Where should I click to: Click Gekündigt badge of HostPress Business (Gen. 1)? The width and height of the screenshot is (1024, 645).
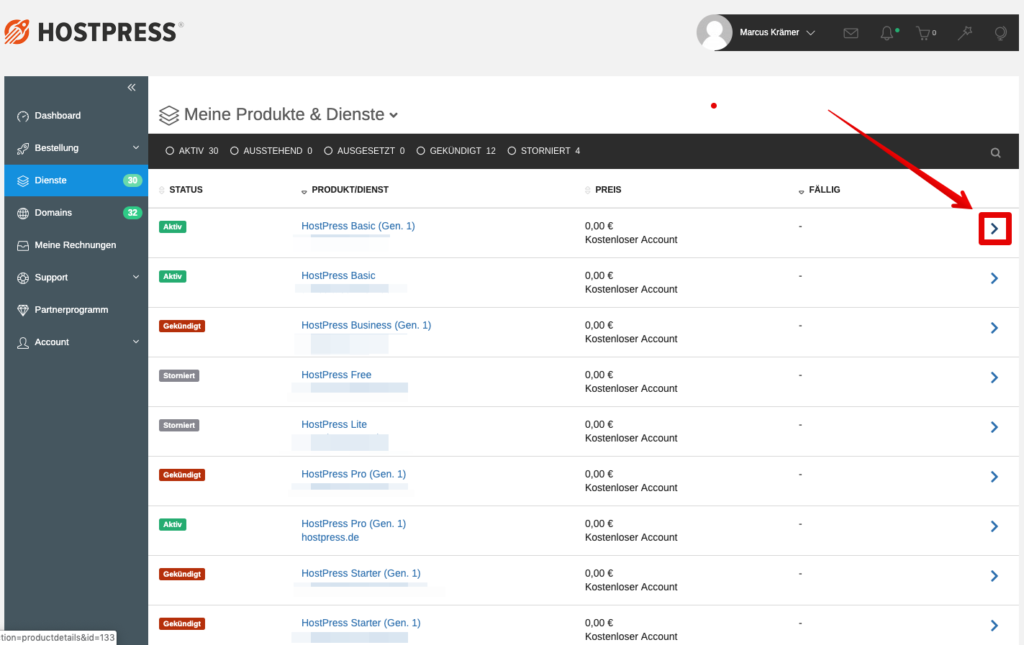click(182, 326)
